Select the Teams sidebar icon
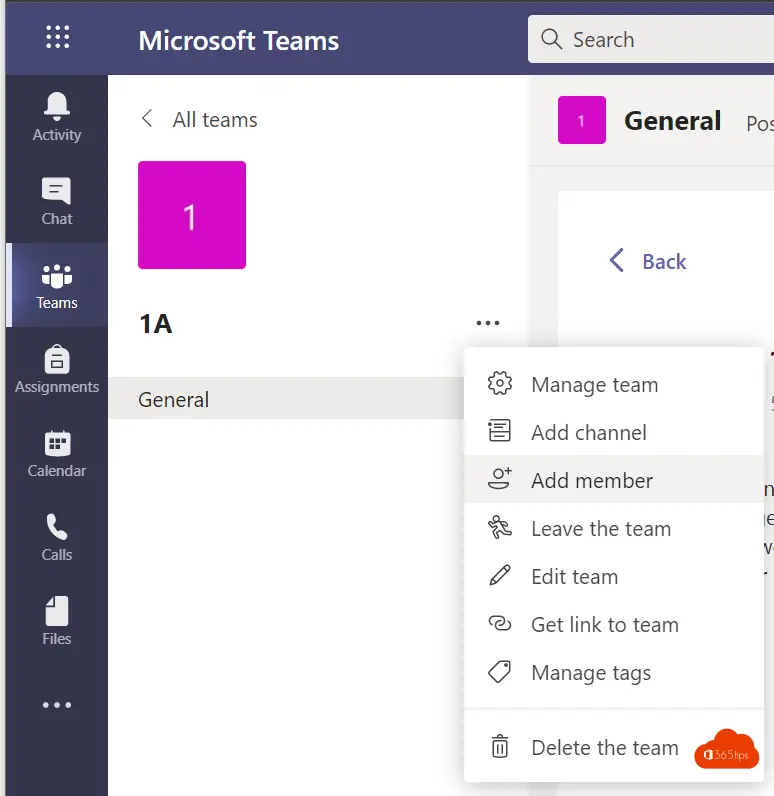 [x=57, y=285]
